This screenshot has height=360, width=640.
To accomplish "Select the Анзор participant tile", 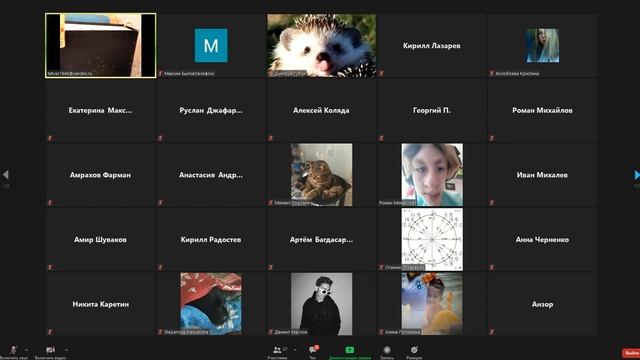I will (542, 304).
